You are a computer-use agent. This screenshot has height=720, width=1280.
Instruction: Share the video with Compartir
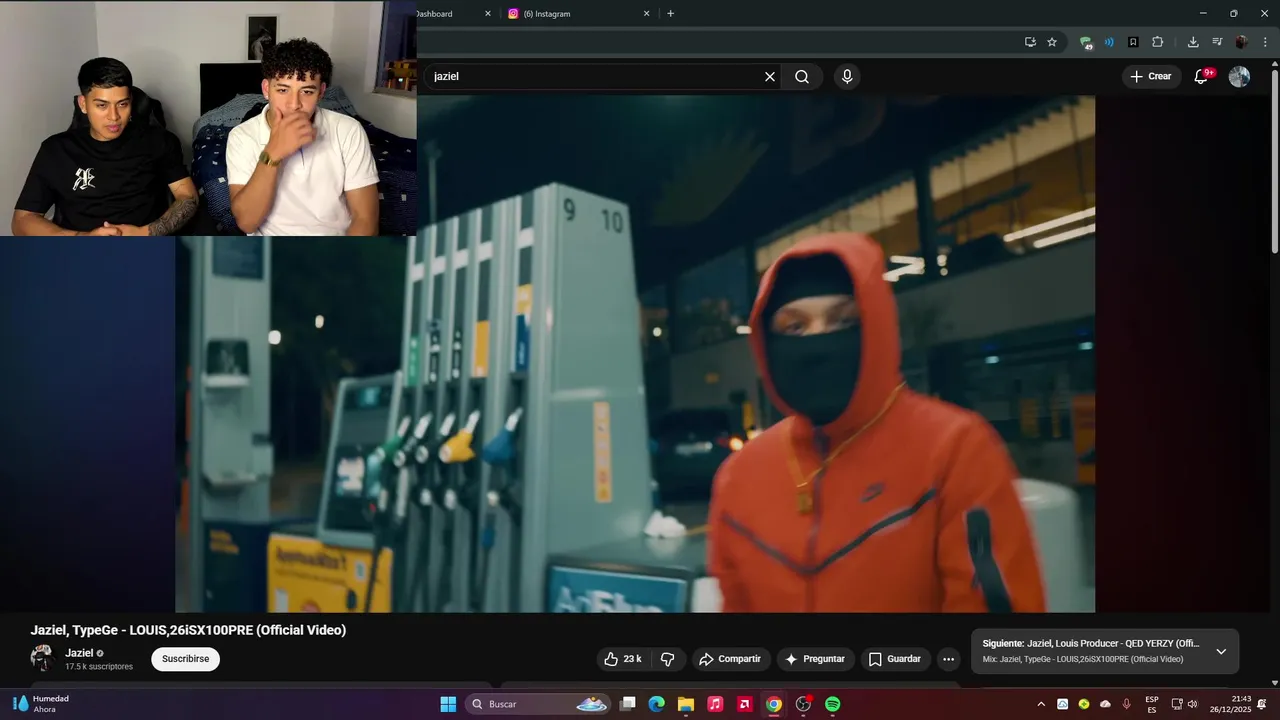[x=730, y=659]
